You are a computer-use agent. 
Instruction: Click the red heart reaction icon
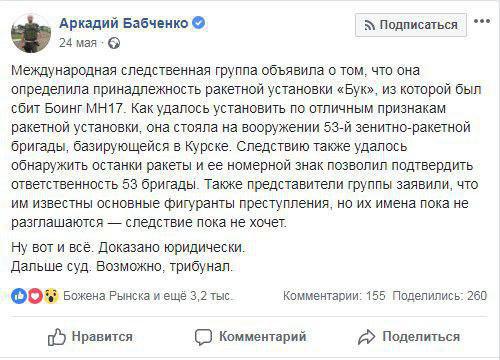click(x=35, y=296)
